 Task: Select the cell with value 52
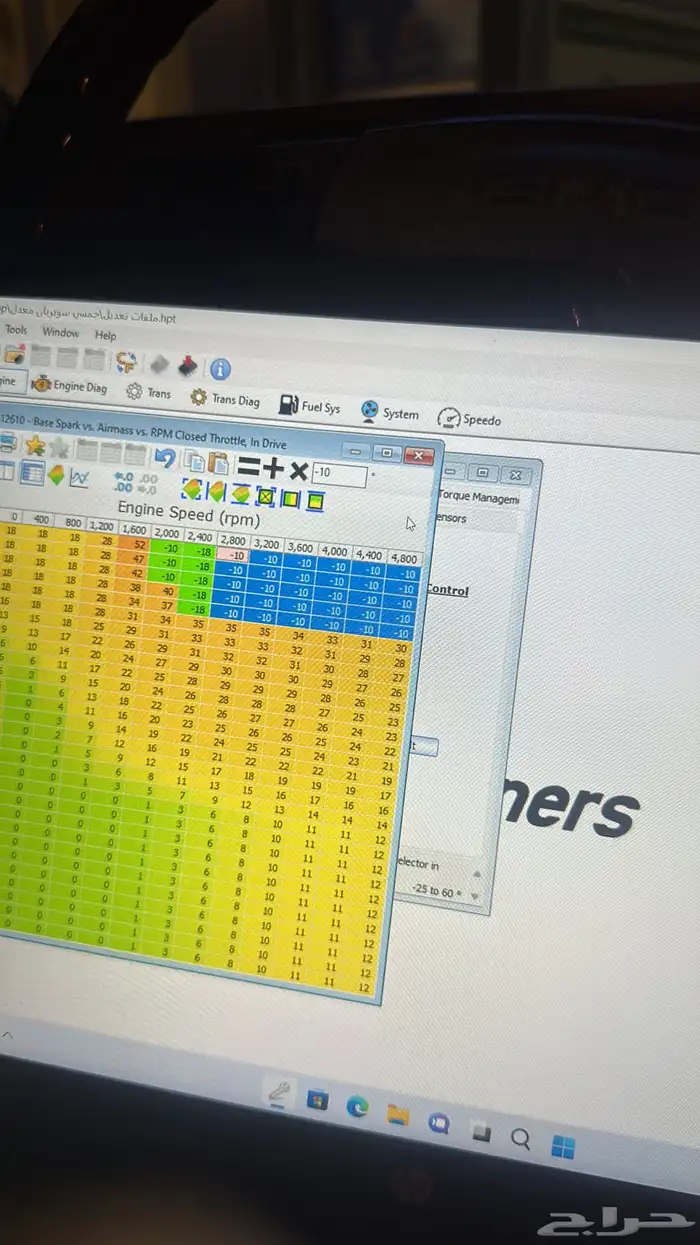(x=136, y=543)
